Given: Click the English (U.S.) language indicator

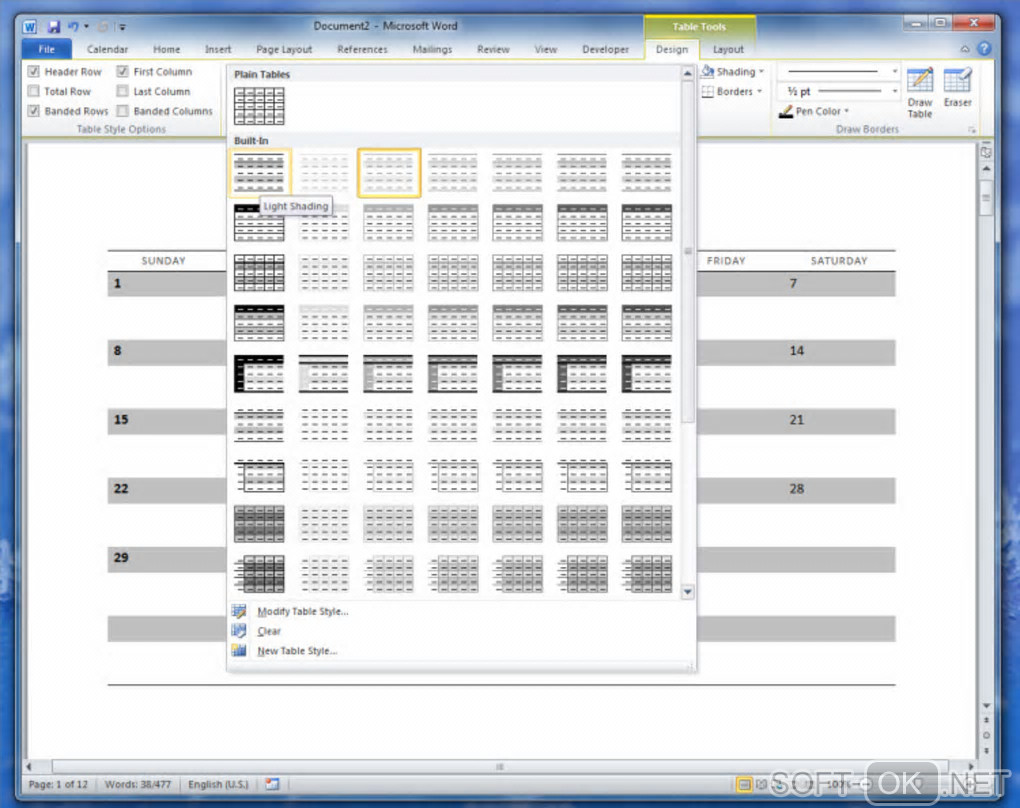Looking at the screenshot, I should coord(218,785).
